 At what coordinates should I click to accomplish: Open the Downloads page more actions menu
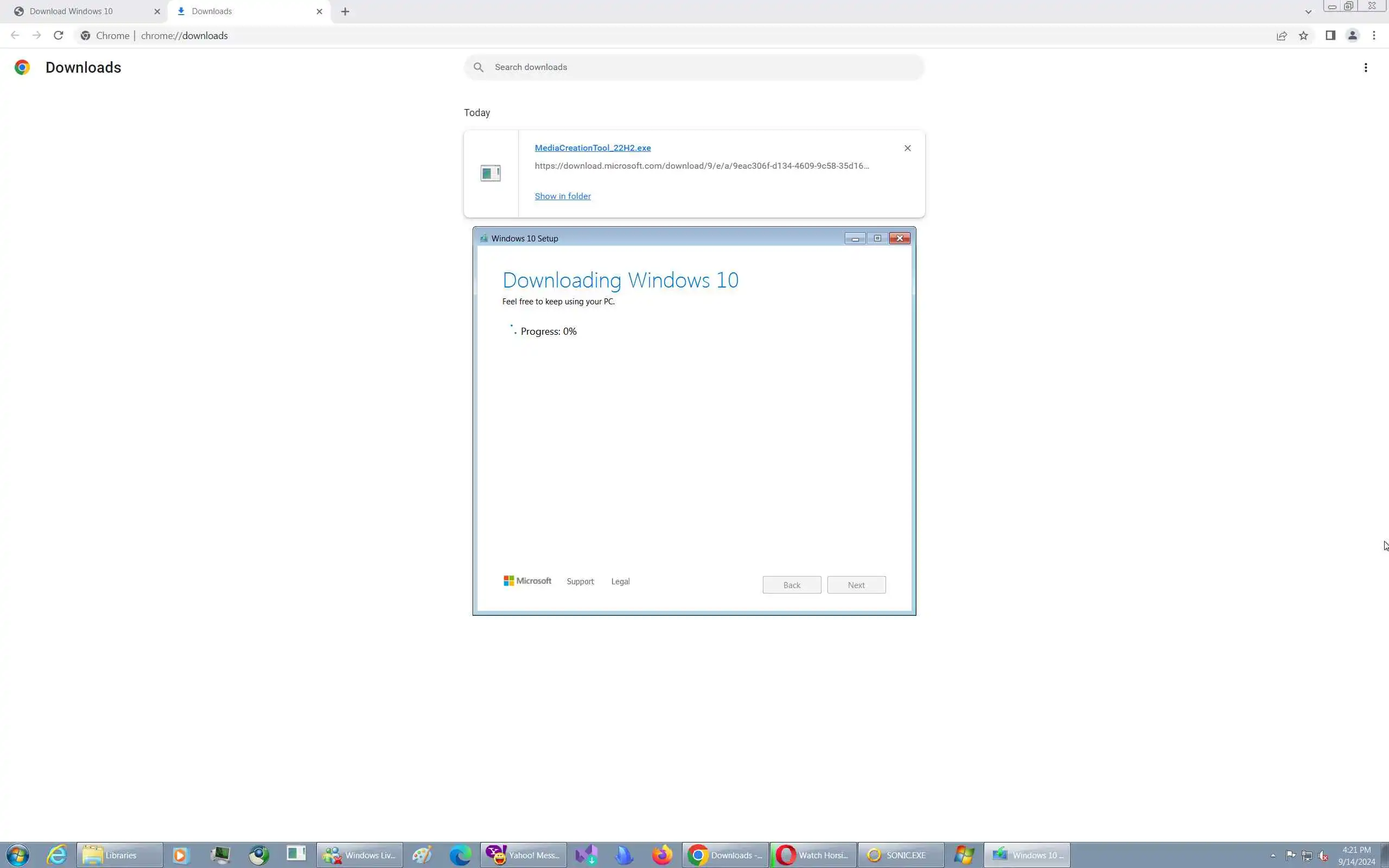[1366, 68]
